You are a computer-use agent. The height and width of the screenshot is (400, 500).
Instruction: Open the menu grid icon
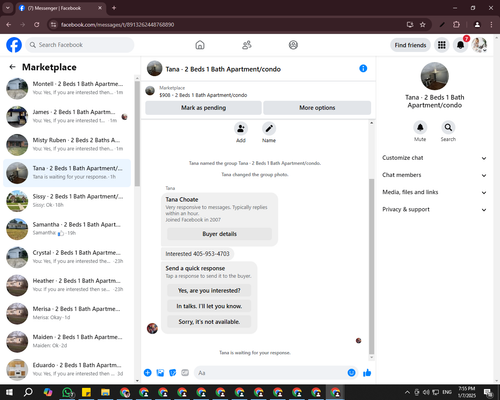click(x=442, y=45)
